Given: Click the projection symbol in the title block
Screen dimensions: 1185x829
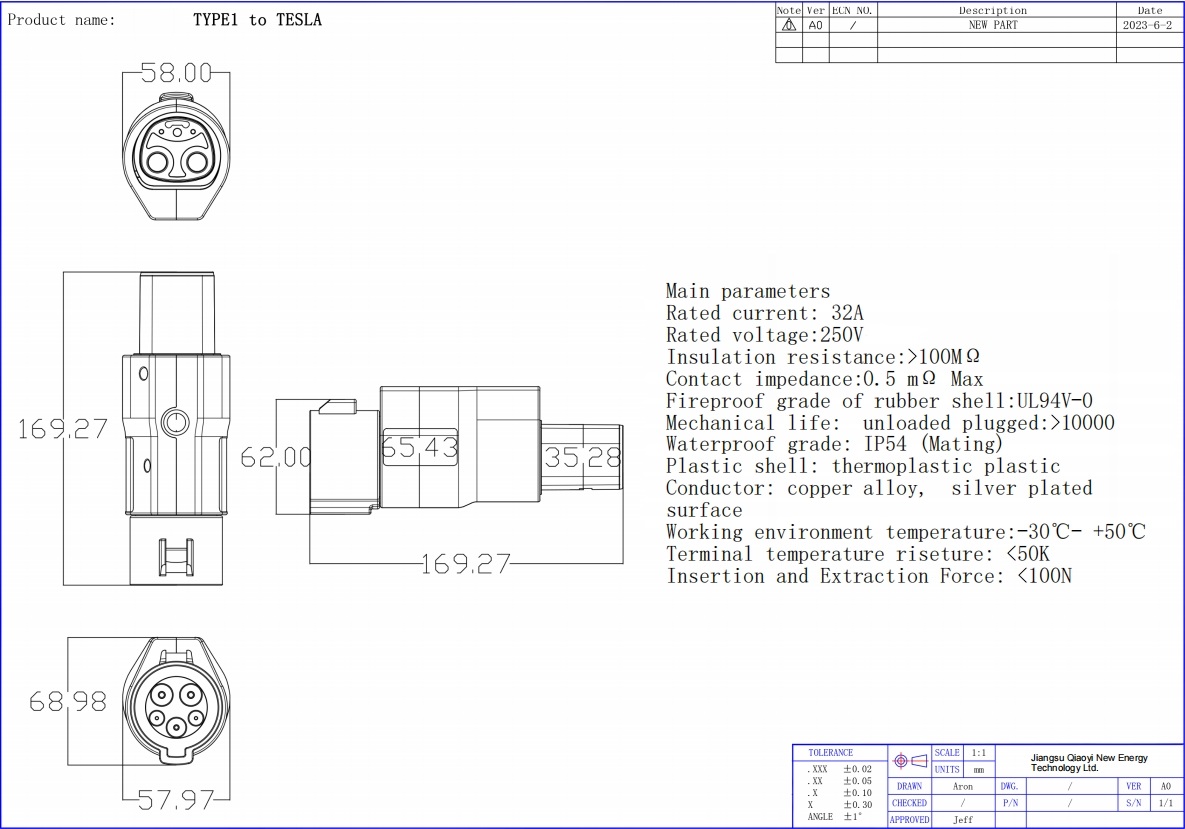Looking at the screenshot, I should 910,761.
